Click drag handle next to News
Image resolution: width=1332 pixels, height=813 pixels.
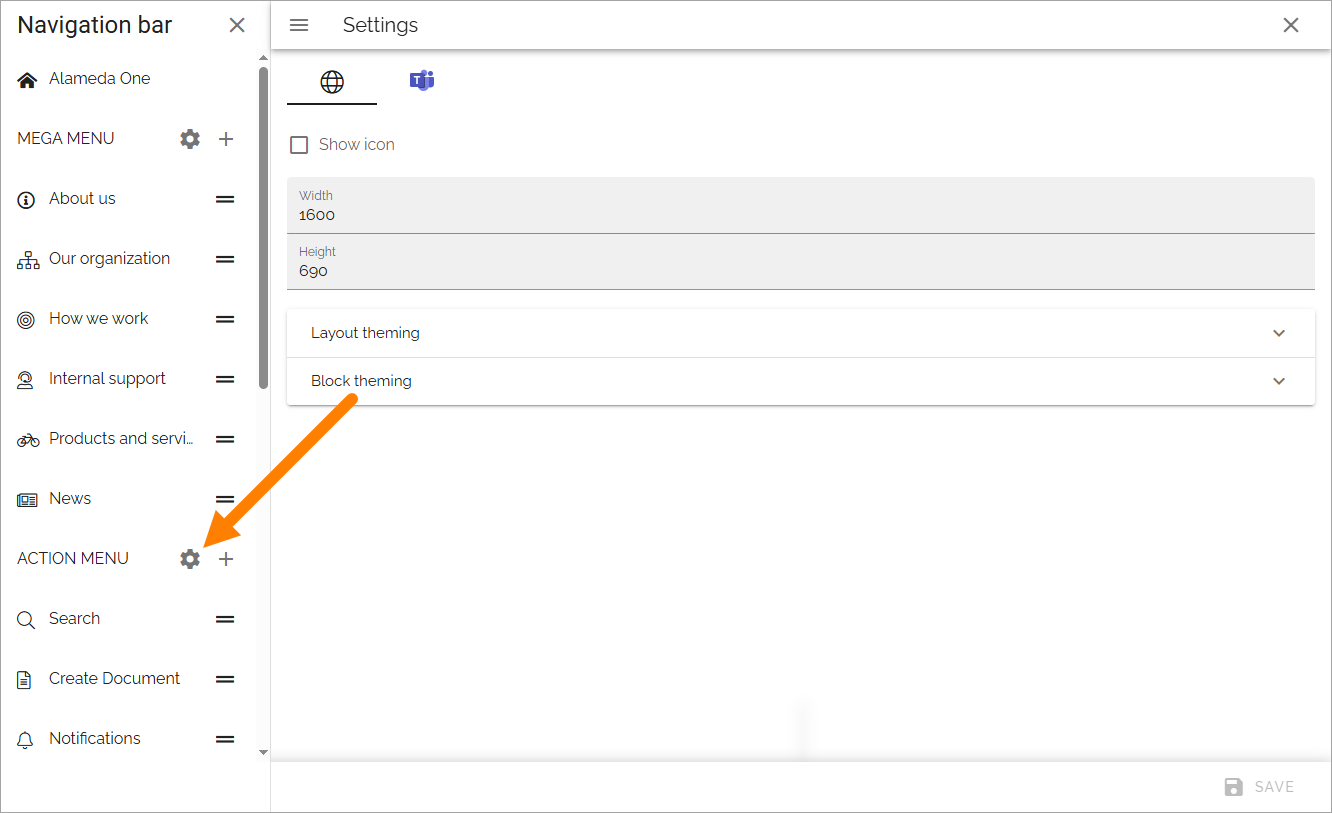(x=226, y=499)
